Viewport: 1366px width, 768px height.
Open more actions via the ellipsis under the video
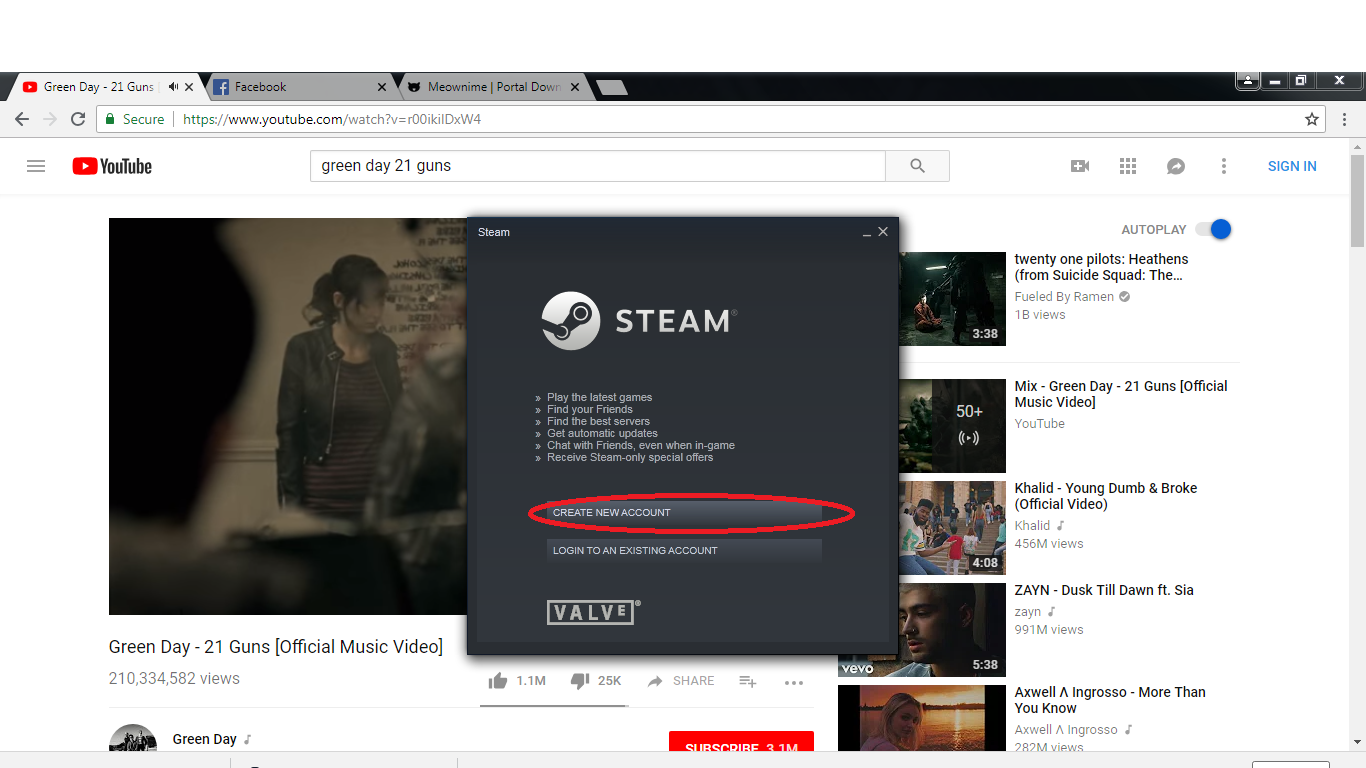794,682
